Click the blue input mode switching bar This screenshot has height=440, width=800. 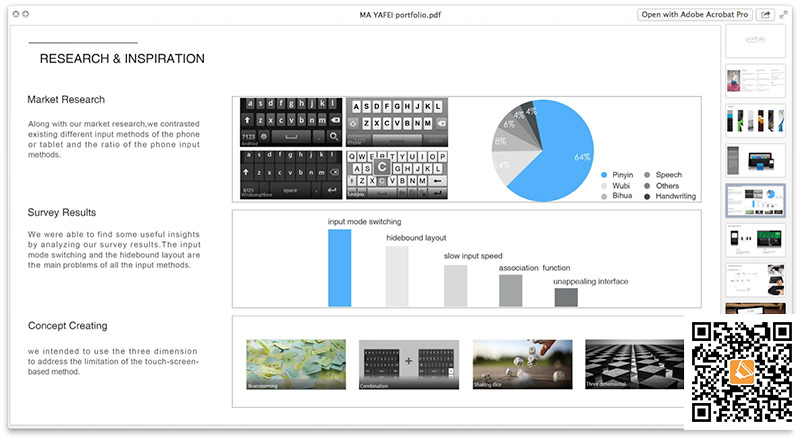click(339, 268)
